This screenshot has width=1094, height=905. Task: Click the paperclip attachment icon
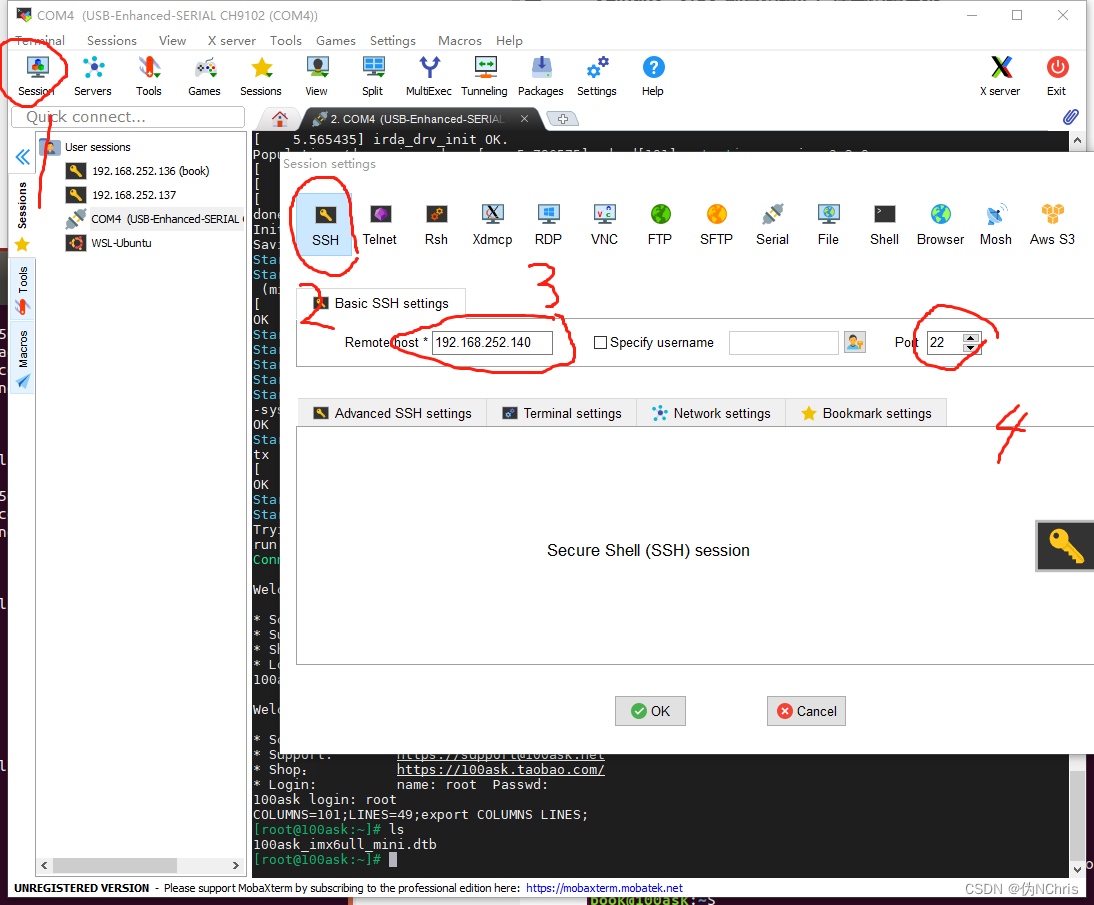(1070, 117)
